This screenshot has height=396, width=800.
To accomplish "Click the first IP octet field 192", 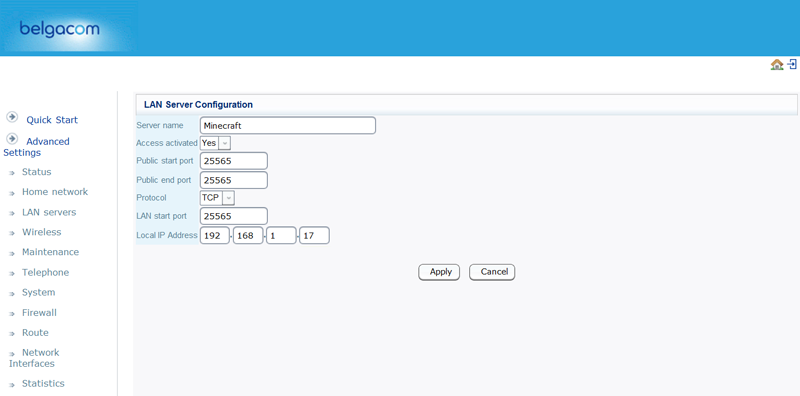I will (214, 236).
